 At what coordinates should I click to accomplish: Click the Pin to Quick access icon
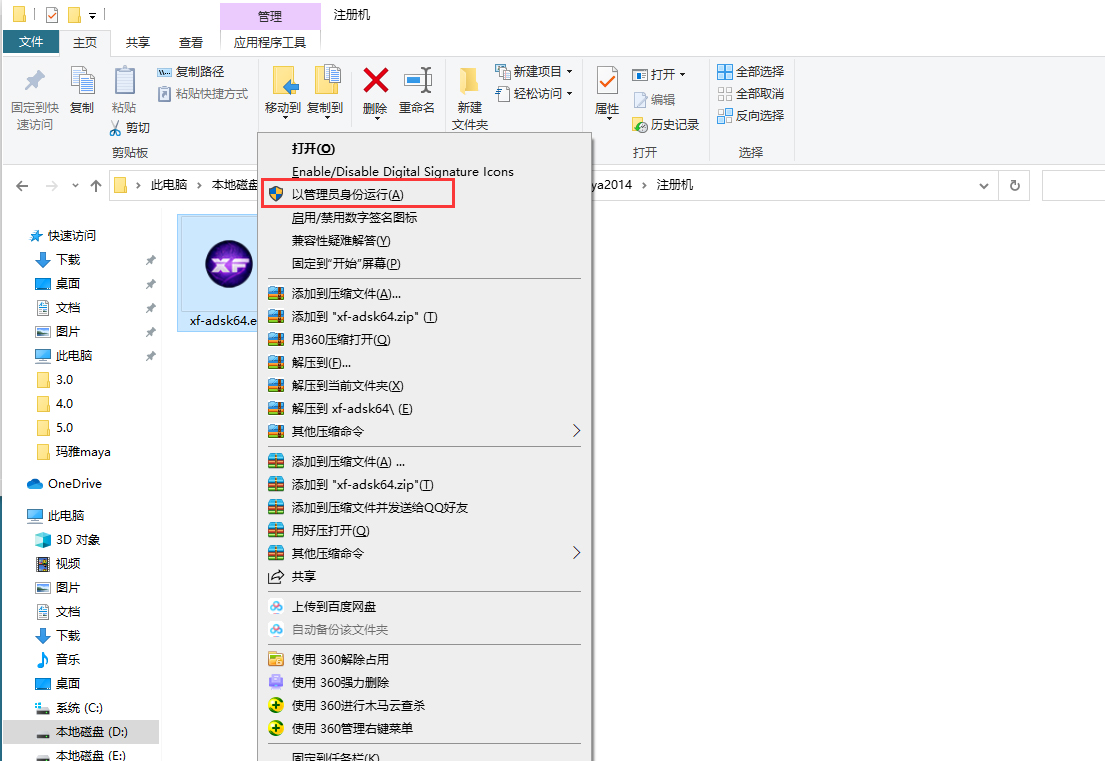(x=34, y=81)
